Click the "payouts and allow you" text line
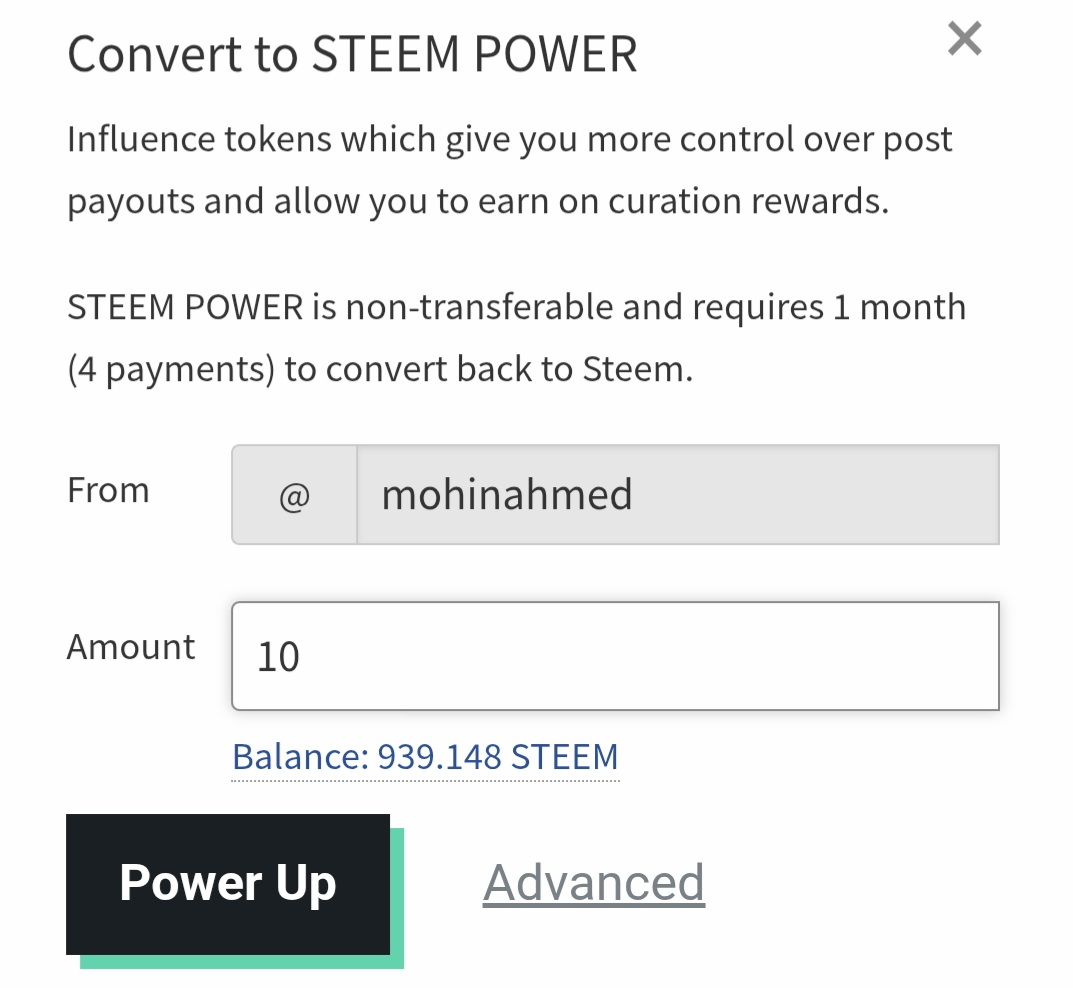The image size is (1073, 988). [x=478, y=202]
